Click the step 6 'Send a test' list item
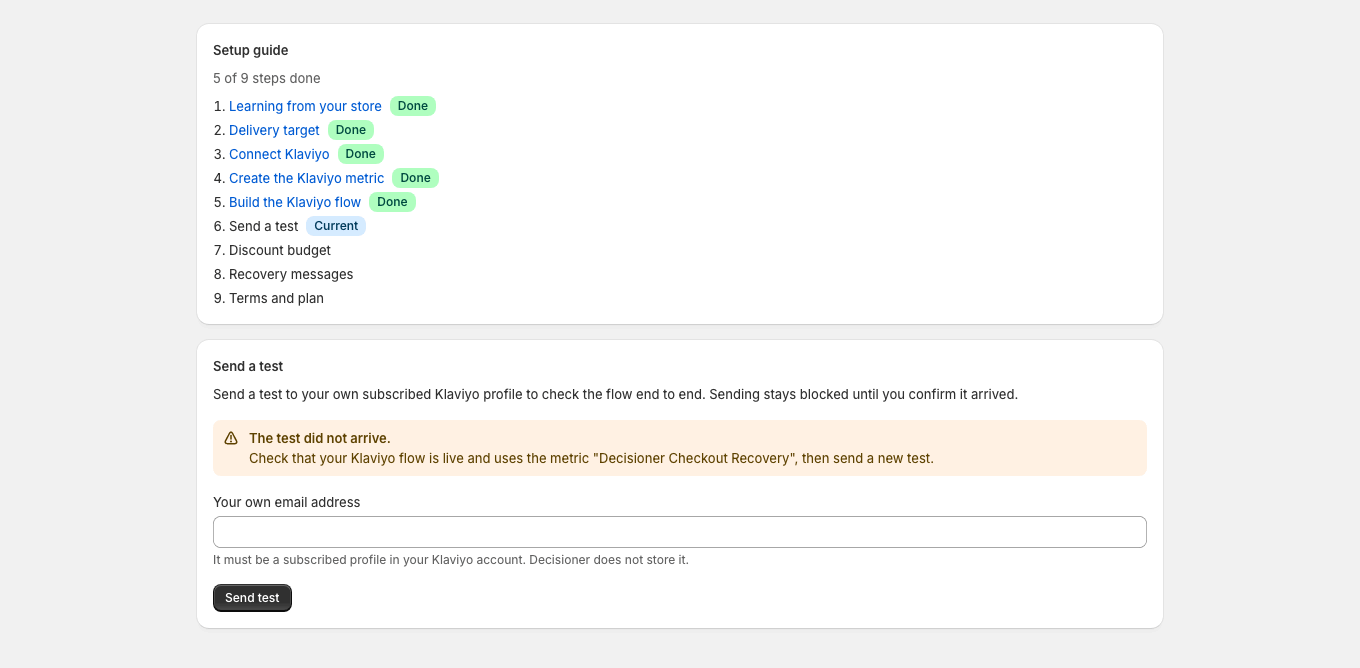Screen dimensions: 1360x668 [x=263, y=226]
